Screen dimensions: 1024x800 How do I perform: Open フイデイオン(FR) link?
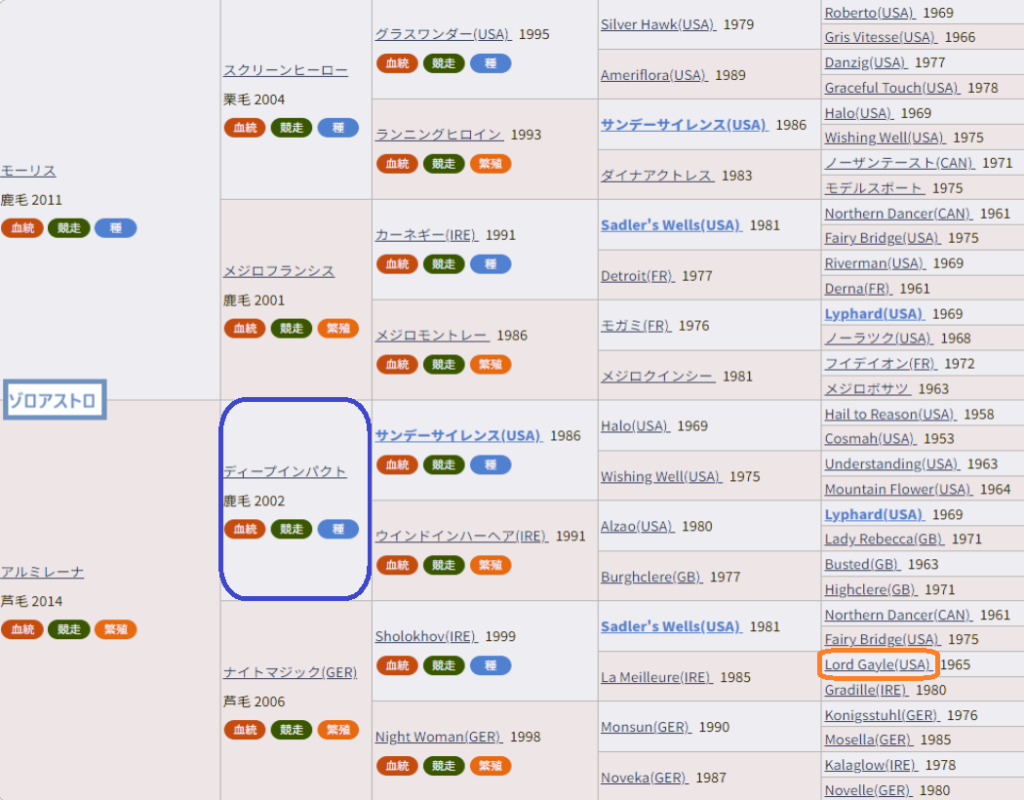pyautogui.click(x=880, y=364)
